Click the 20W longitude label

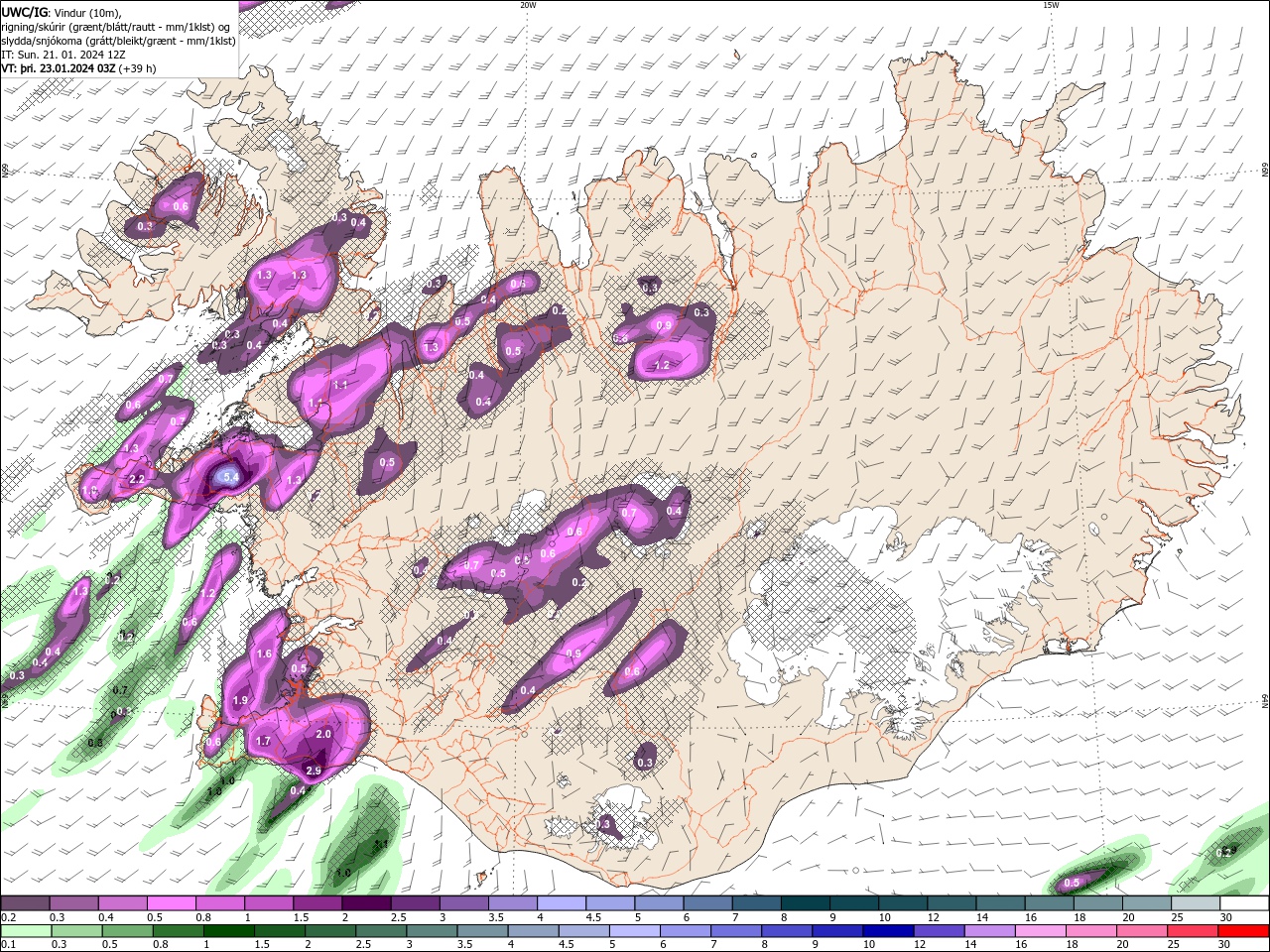[x=528, y=5]
